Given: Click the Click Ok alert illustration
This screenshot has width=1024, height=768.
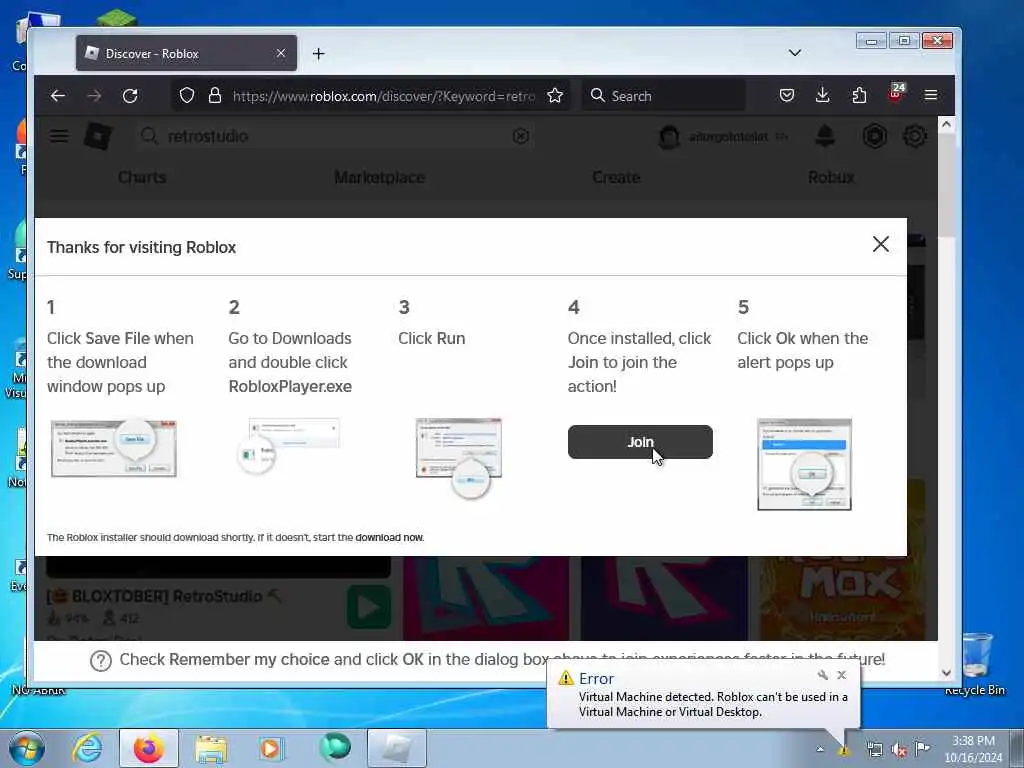Looking at the screenshot, I should (x=804, y=464).
